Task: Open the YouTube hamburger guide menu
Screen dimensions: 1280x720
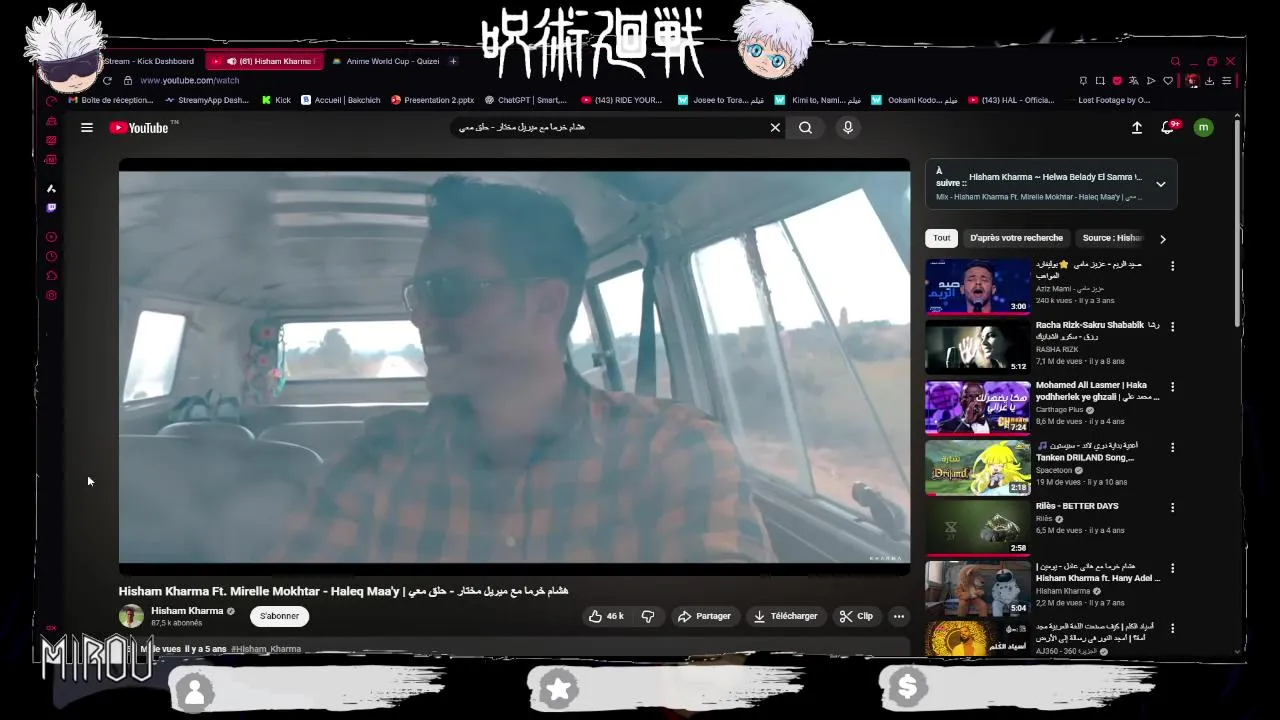Action: click(x=87, y=128)
